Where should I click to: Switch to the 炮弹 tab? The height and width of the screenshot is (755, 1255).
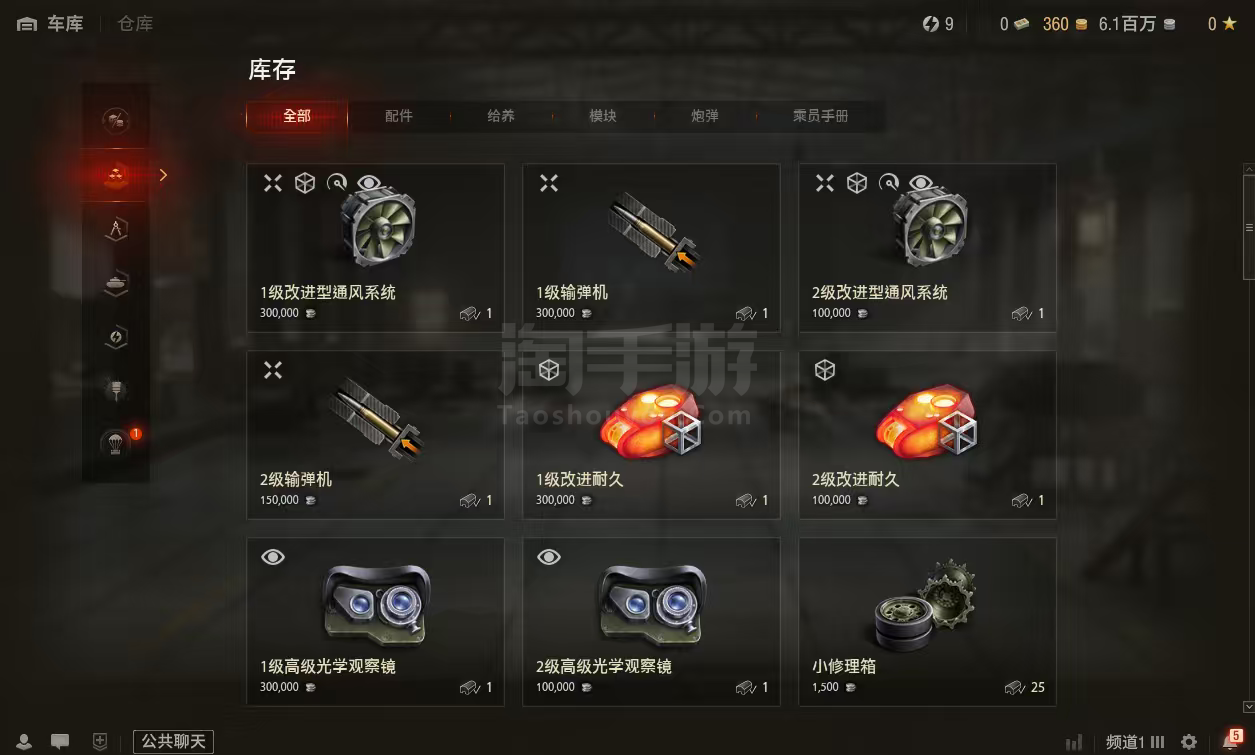(705, 116)
